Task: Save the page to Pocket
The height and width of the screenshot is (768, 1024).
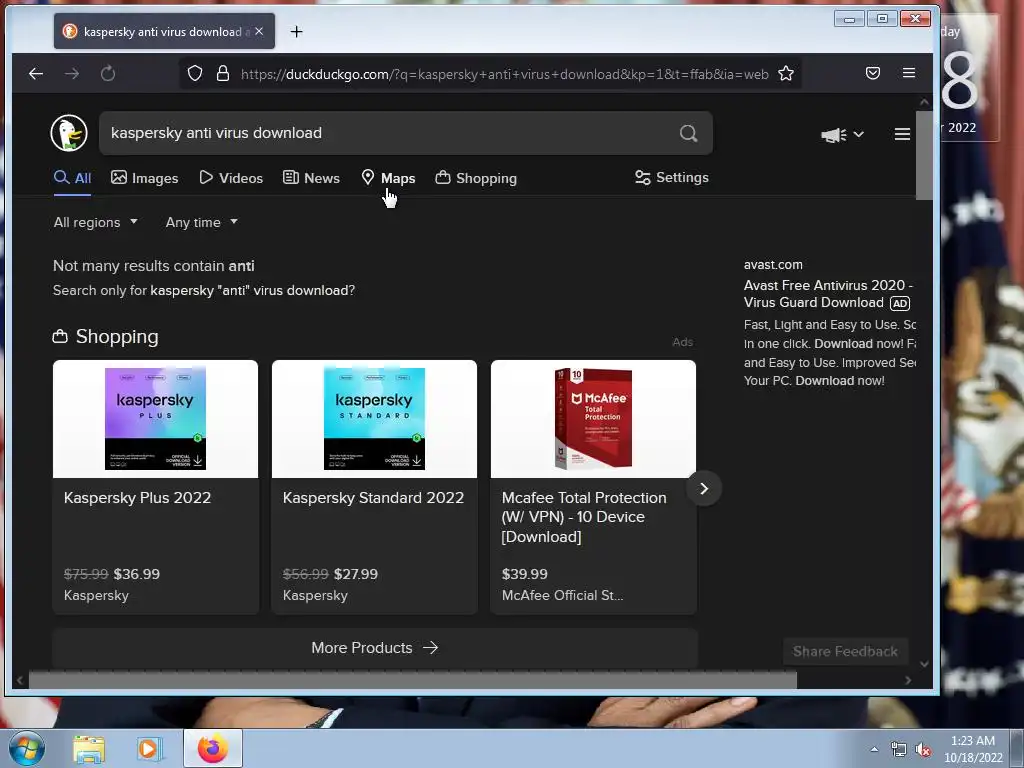Action: pyautogui.click(x=872, y=73)
